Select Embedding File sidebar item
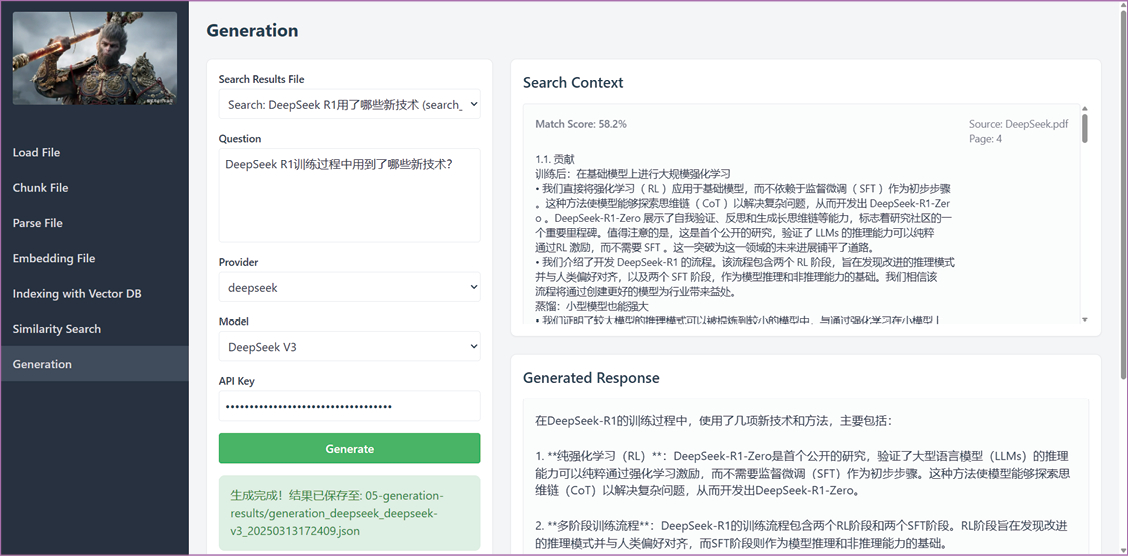Viewport: 1128px width, 556px height. pyautogui.click(x=54, y=258)
